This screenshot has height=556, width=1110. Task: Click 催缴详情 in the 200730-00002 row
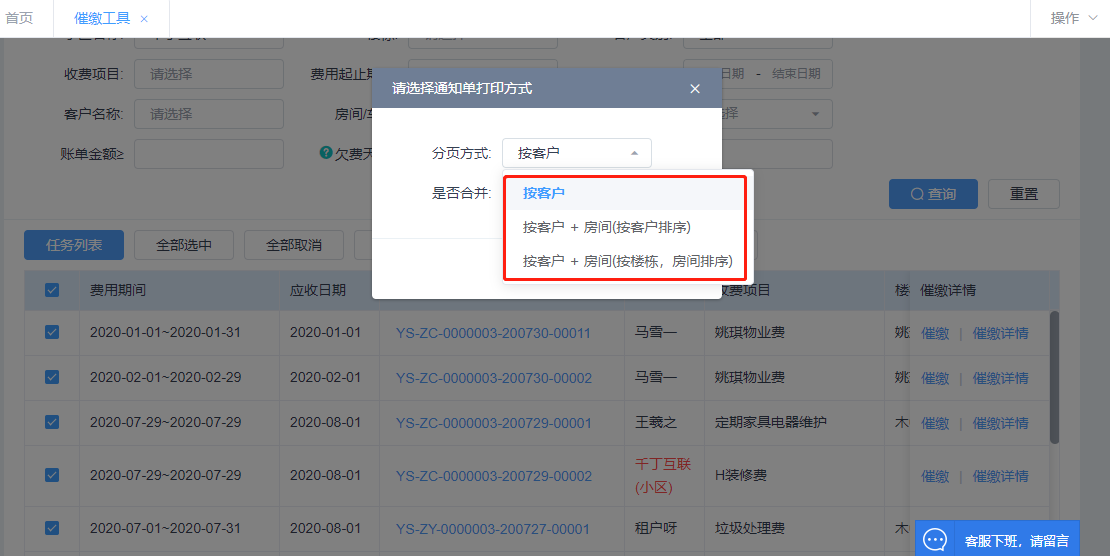(1000, 378)
